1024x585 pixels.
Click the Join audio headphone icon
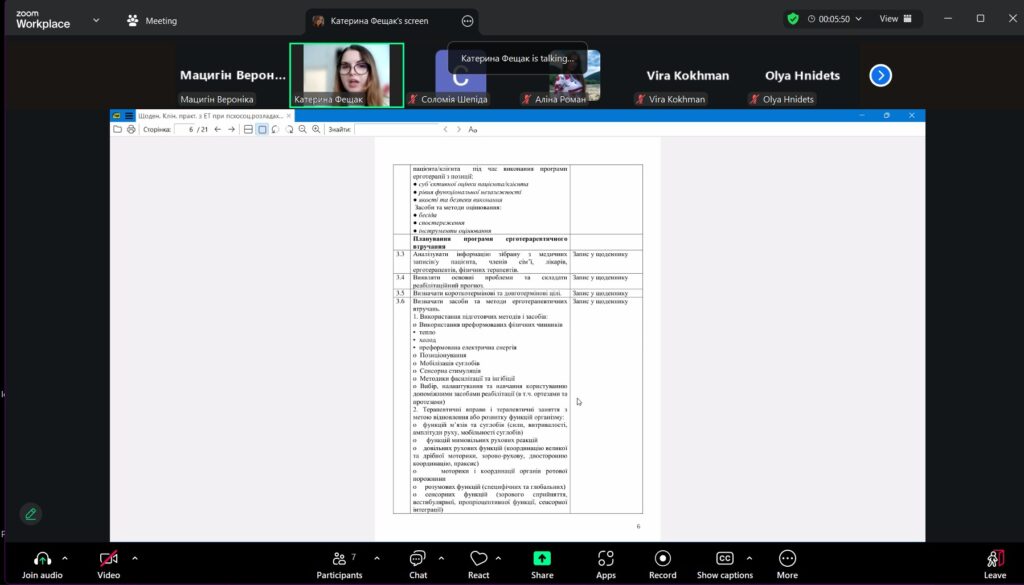[x=42, y=559]
